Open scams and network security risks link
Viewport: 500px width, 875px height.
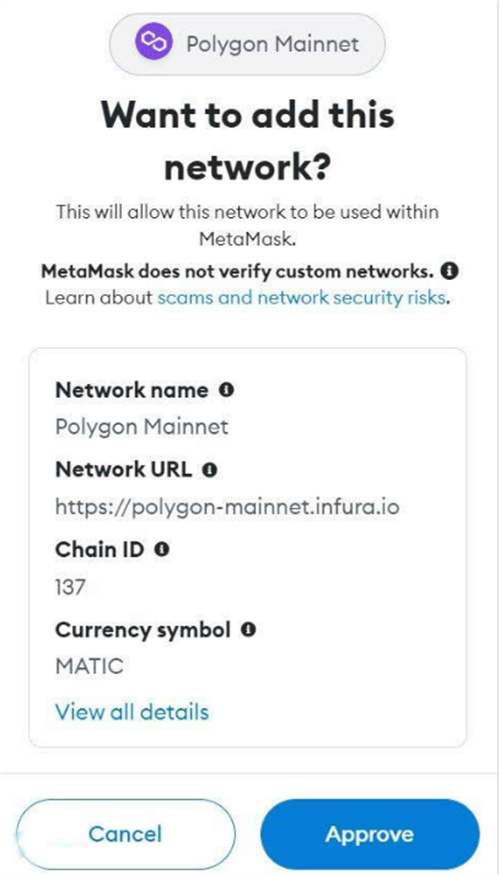tap(301, 298)
